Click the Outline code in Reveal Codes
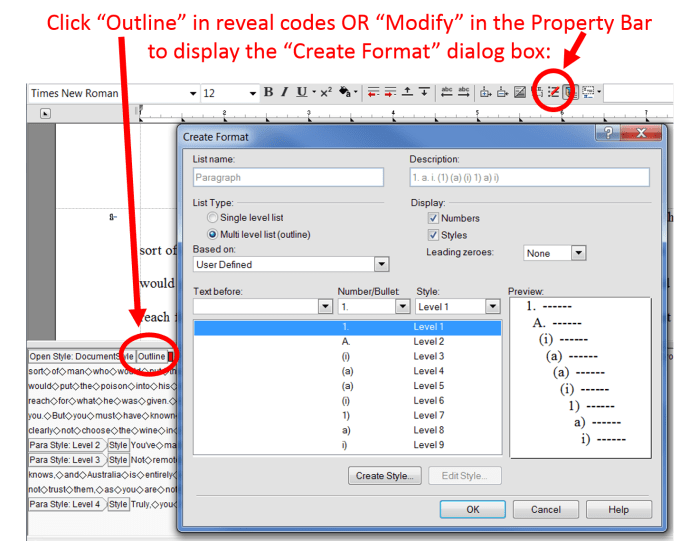The image size is (699, 541). point(152,356)
